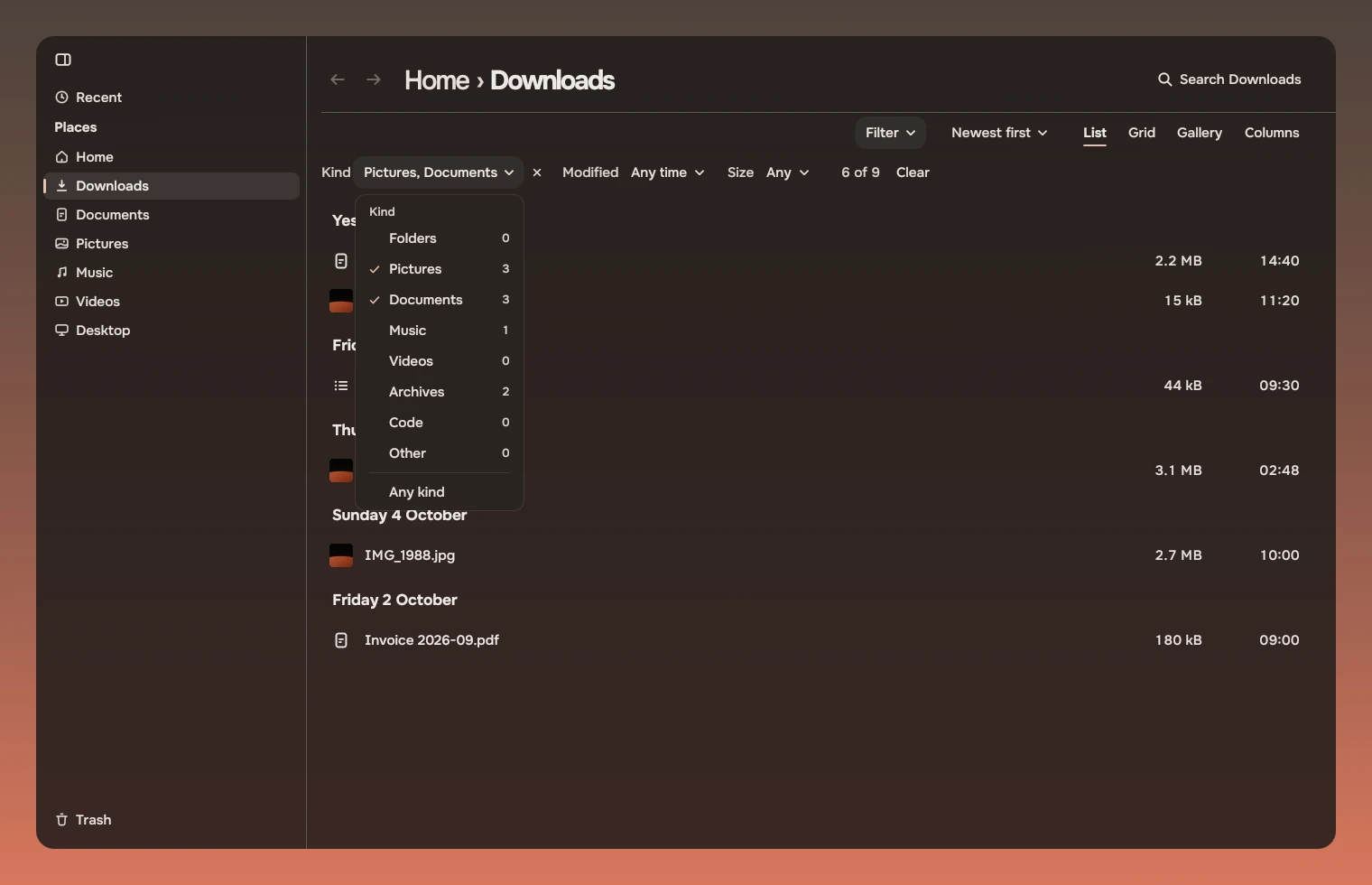Switch to Grid view
This screenshot has height=885, width=1372.
click(1142, 133)
